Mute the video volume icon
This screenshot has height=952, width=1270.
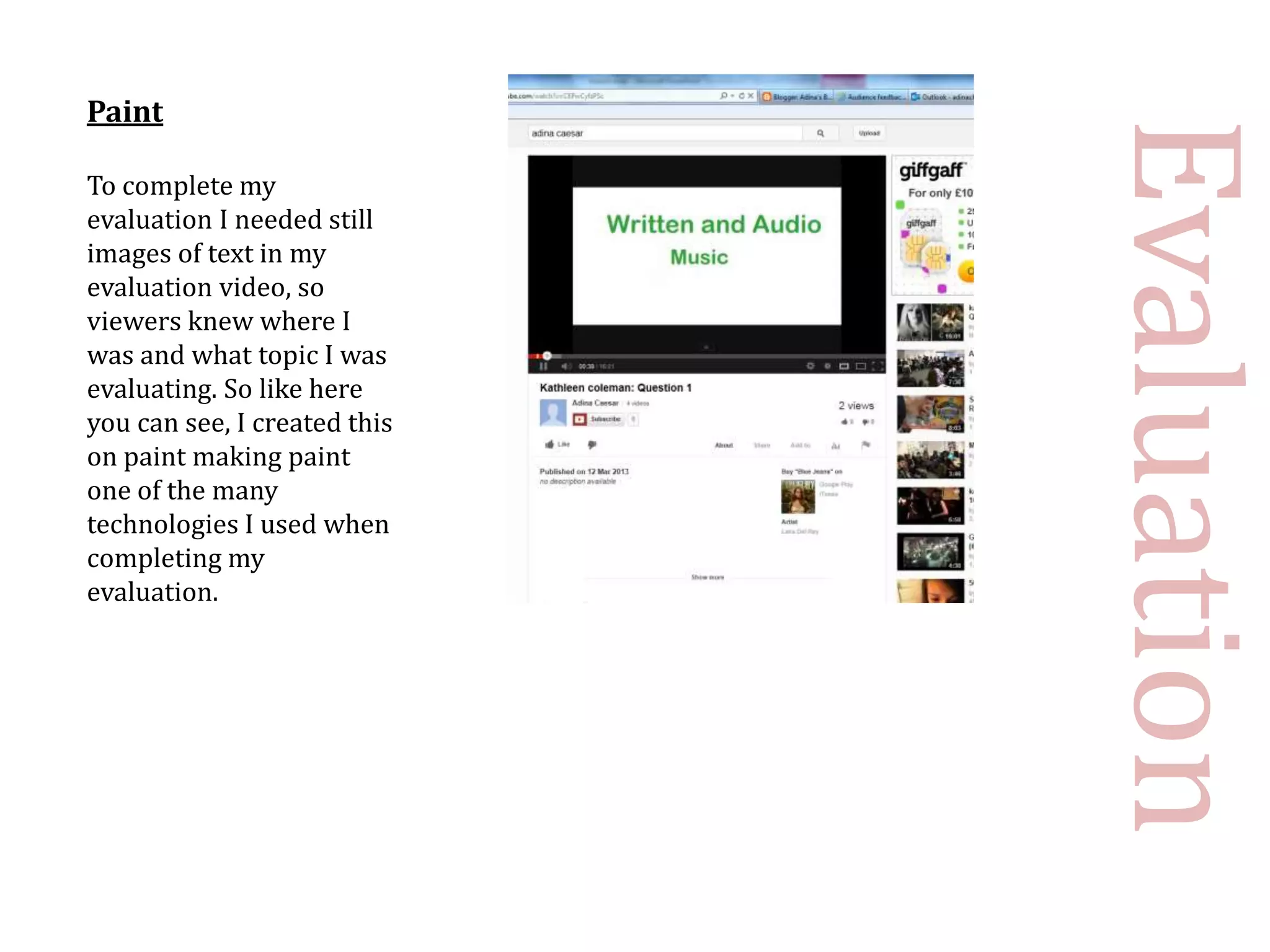click(566, 366)
